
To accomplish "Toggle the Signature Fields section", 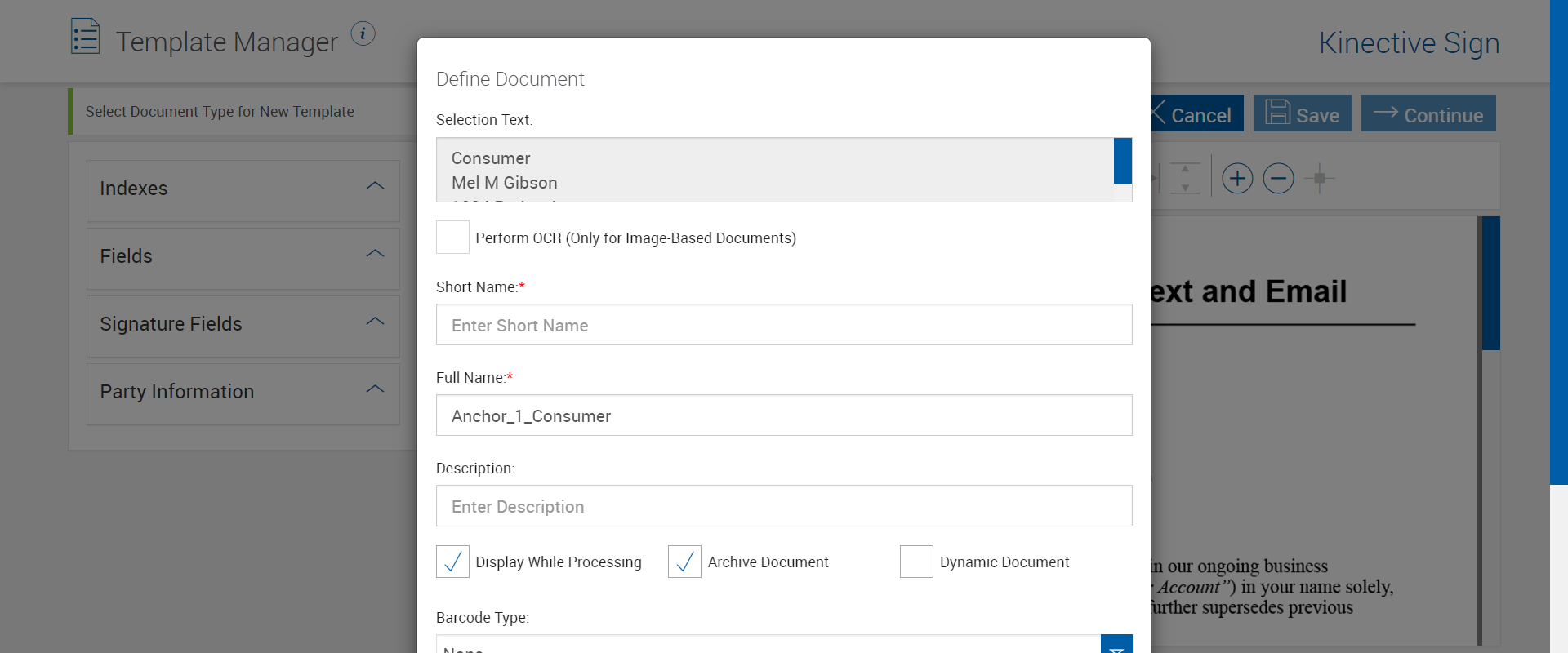I will pyautogui.click(x=375, y=322).
